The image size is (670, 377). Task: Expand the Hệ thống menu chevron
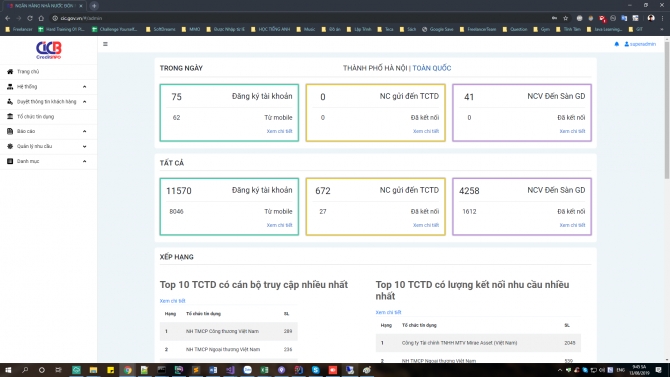coord(84,87)
